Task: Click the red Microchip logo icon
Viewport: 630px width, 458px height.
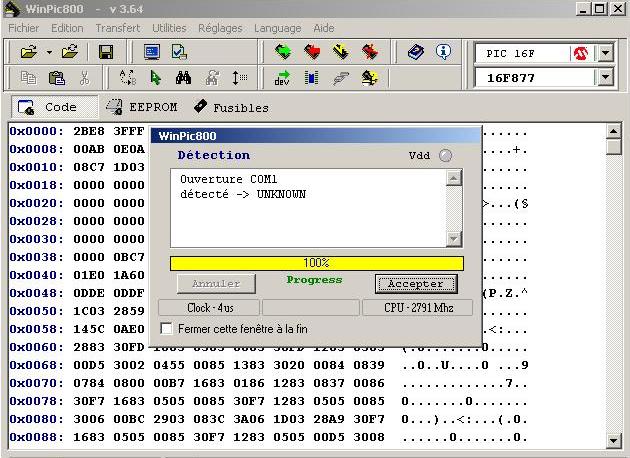Action: [581, 53]
